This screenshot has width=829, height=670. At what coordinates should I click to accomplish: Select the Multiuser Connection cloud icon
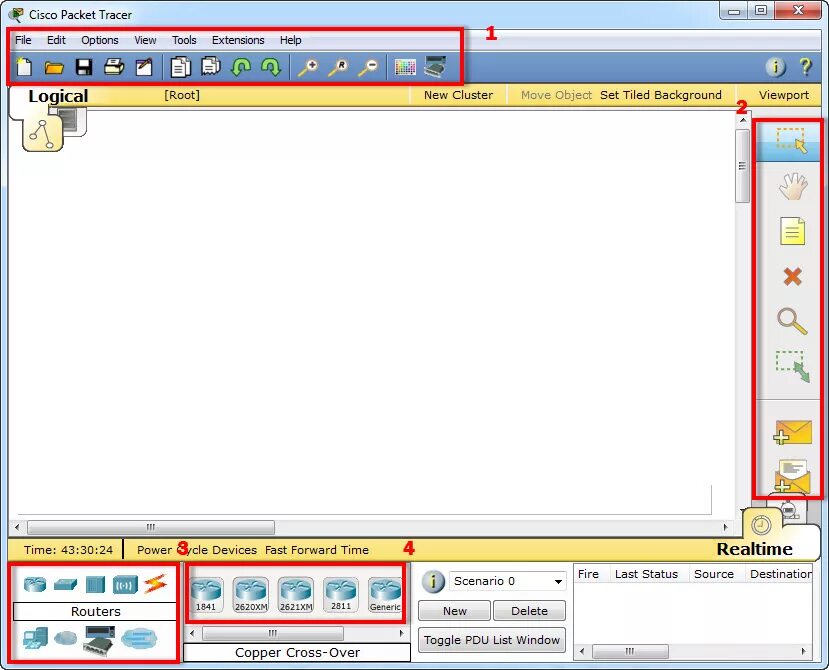pyautogui.click(x=139, y=638)
